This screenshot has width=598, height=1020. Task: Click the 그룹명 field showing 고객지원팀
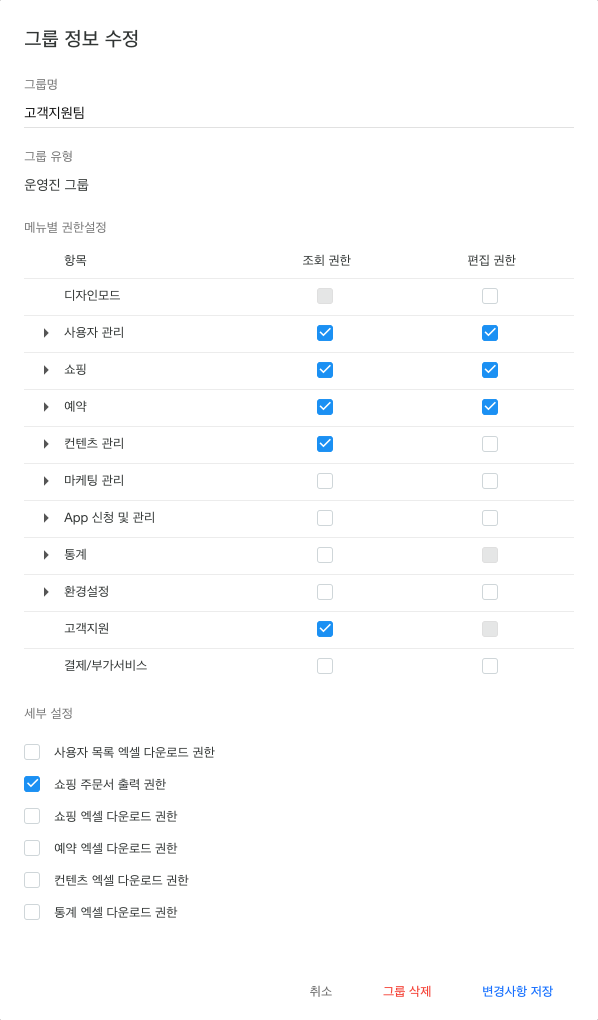299,113
